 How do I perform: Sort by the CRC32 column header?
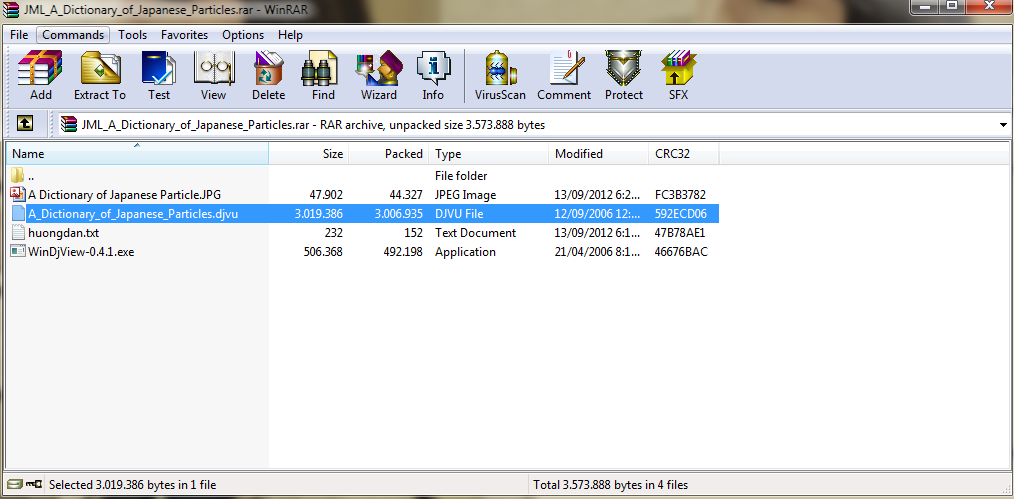(684, 154)
